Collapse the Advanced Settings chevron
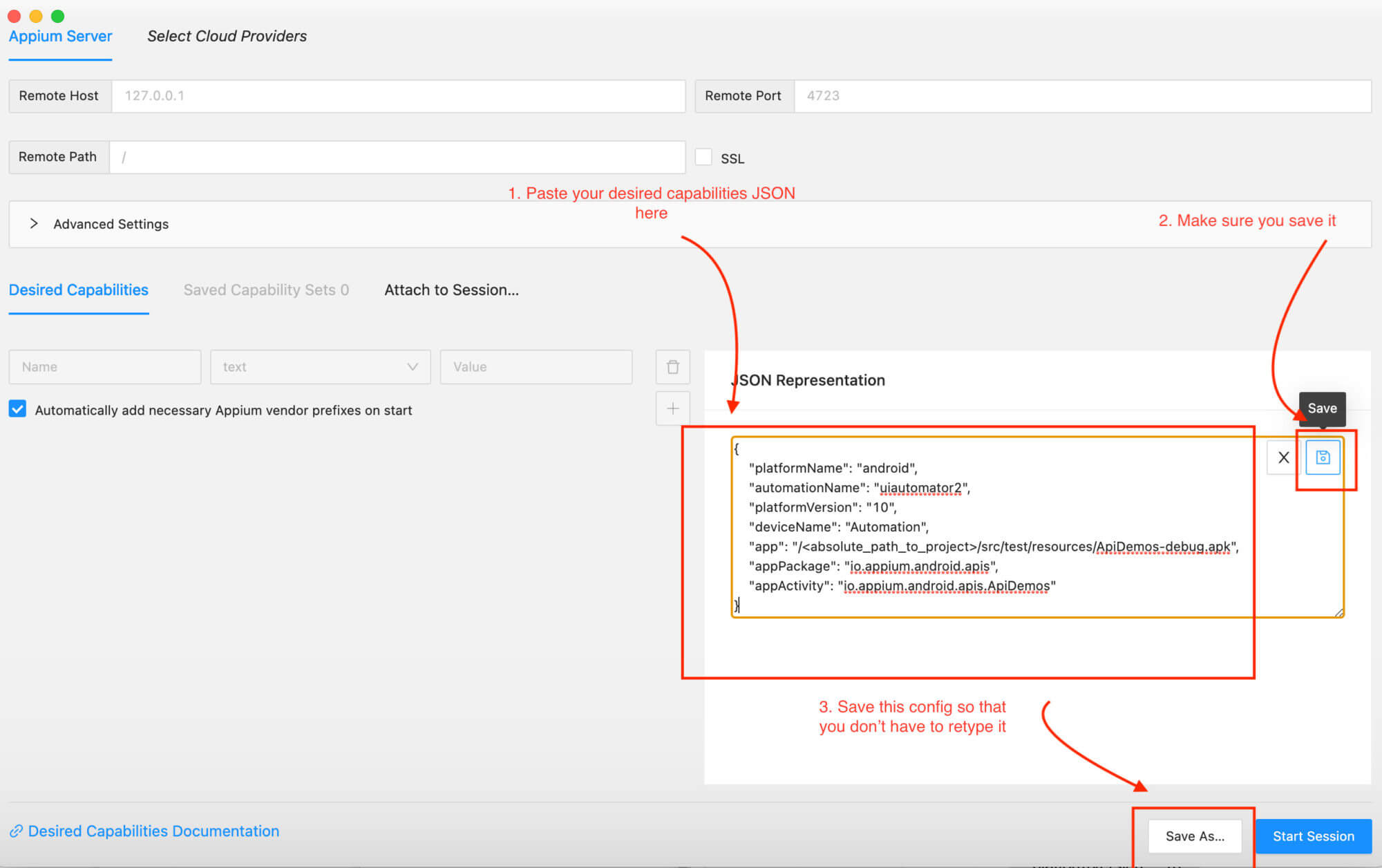 33,224
